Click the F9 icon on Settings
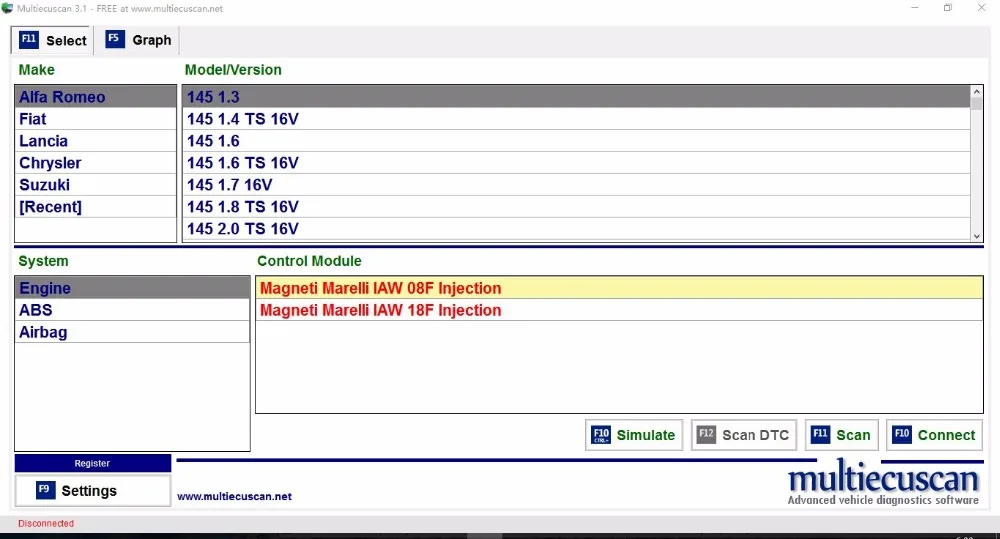 pos(44,490)
